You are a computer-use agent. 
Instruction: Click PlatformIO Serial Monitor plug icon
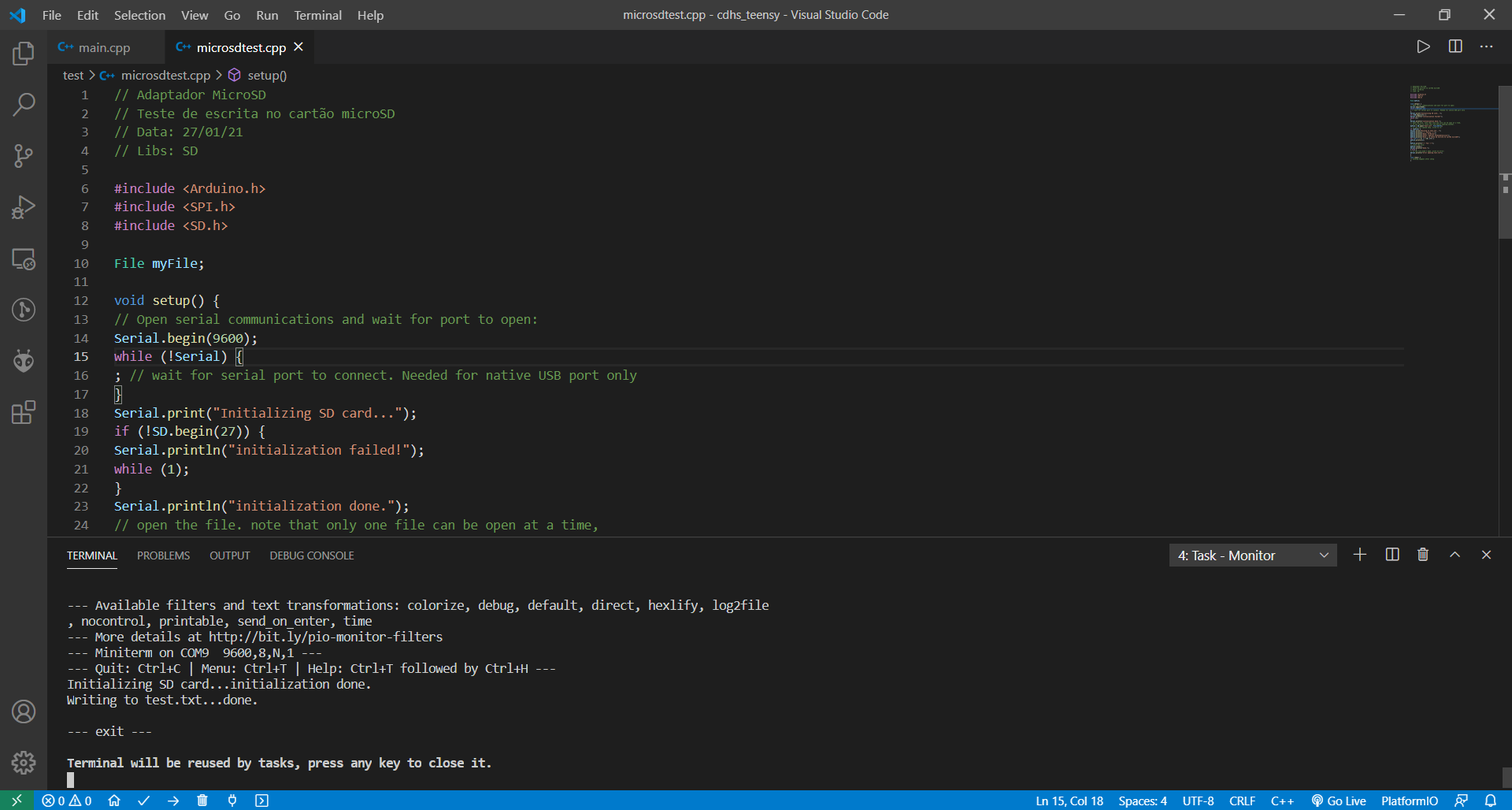(x=232, y=801)
